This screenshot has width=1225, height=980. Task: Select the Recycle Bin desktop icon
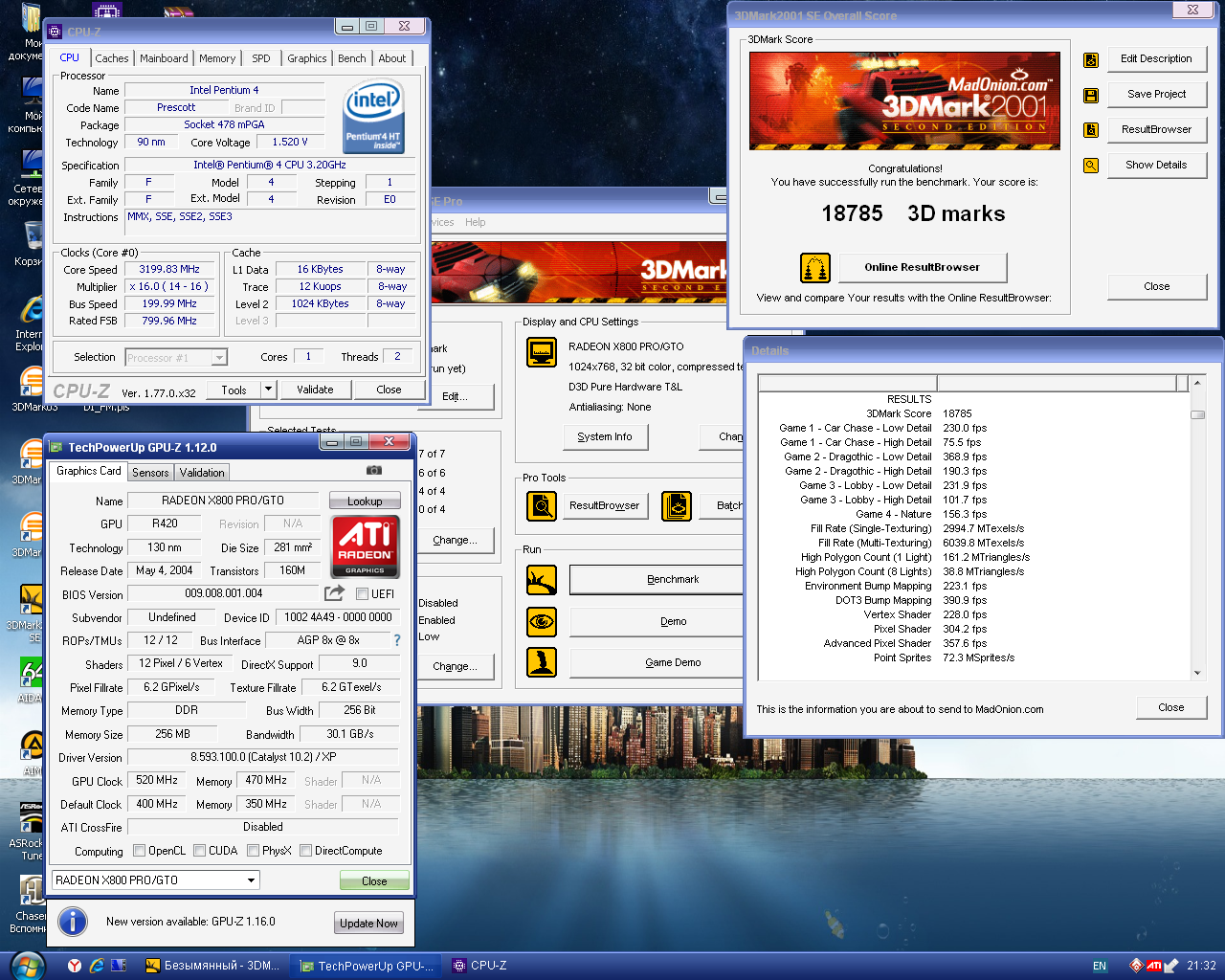point(33,243)
